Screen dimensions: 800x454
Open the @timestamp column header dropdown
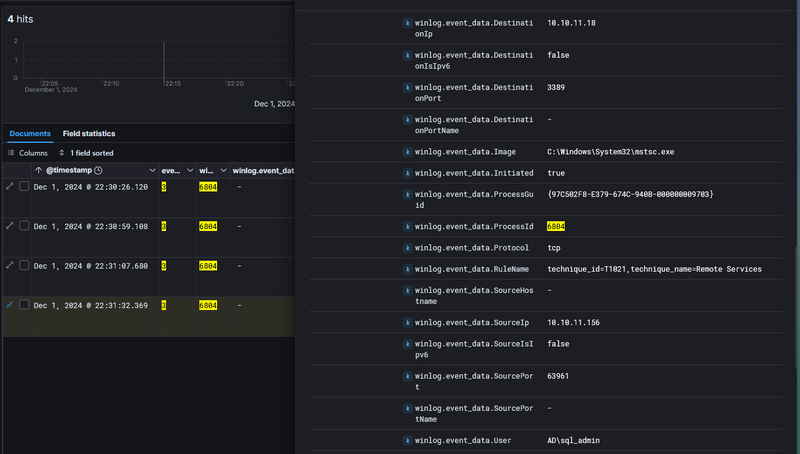151,171
